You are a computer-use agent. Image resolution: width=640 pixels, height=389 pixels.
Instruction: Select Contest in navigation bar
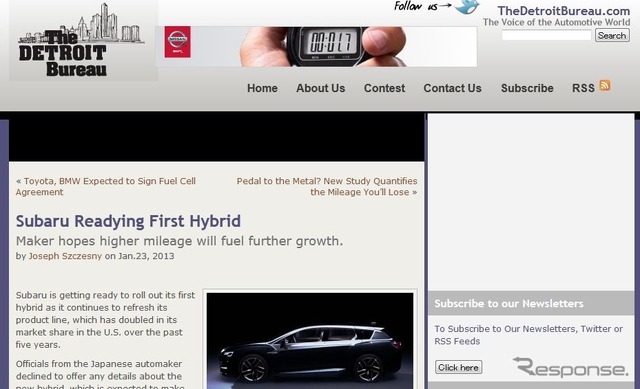pyautogui.click(x=384, y=88)
